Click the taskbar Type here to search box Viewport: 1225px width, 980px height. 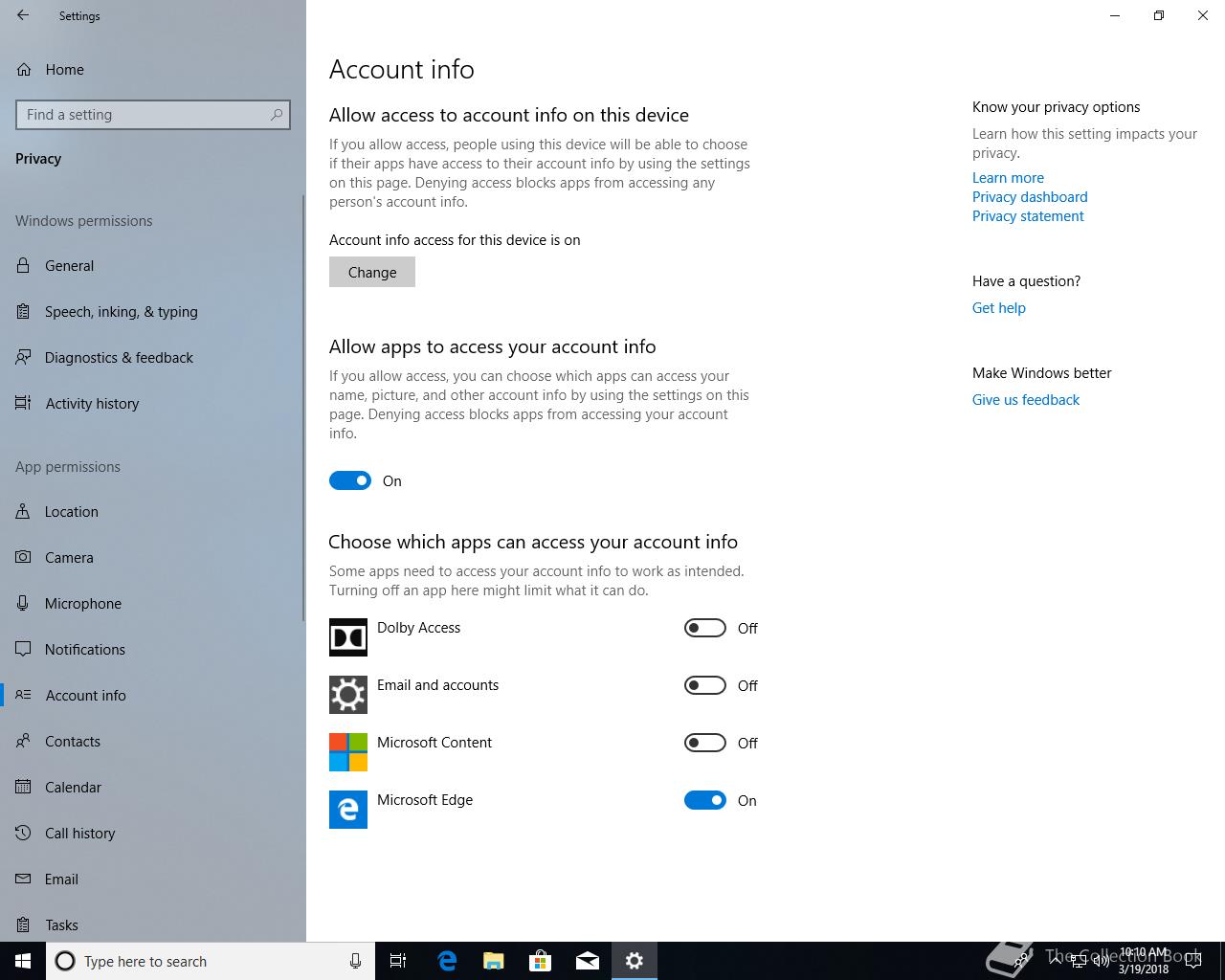coord(210,961)
